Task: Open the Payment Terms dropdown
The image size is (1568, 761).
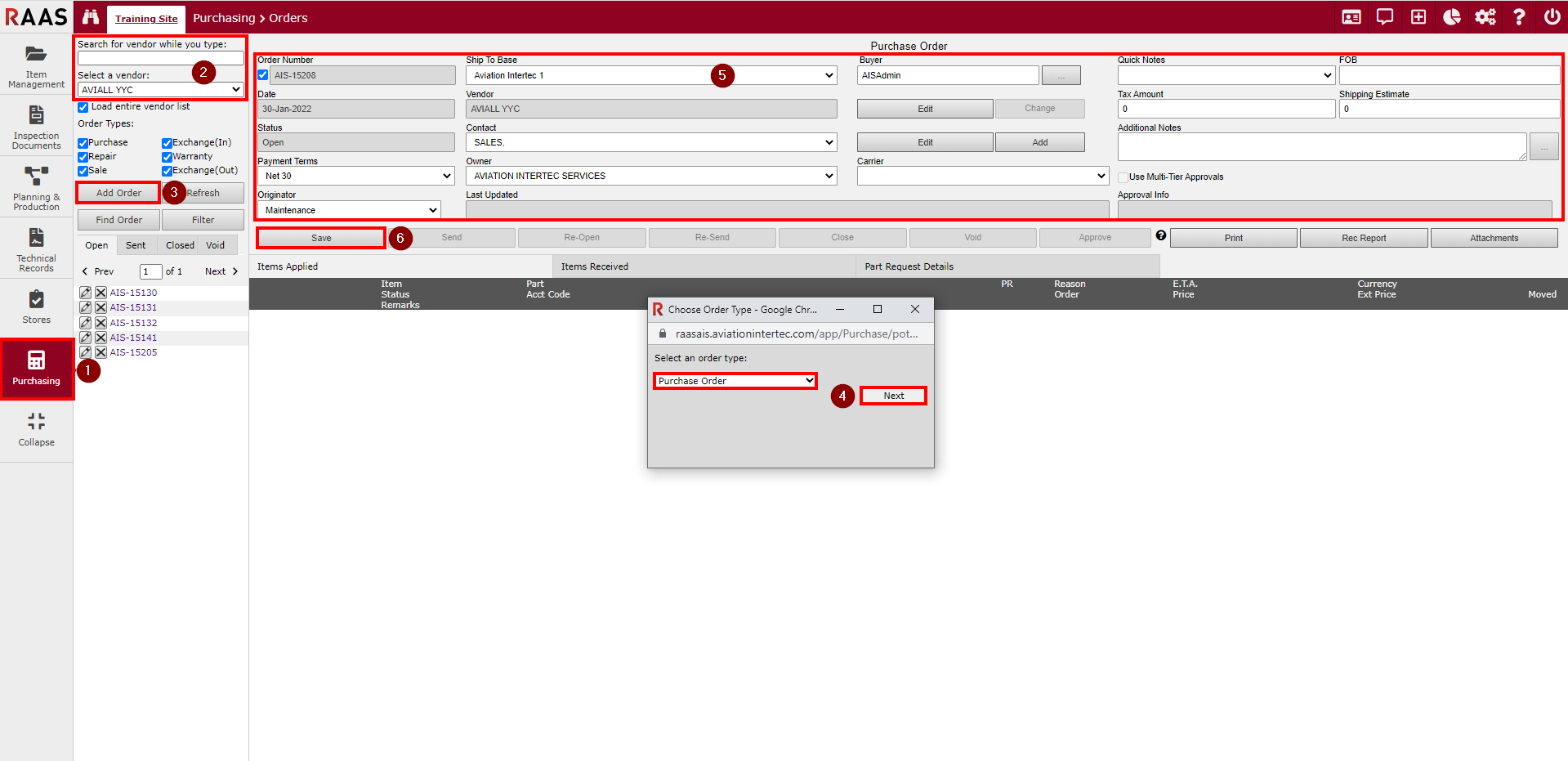Action: 355,176
